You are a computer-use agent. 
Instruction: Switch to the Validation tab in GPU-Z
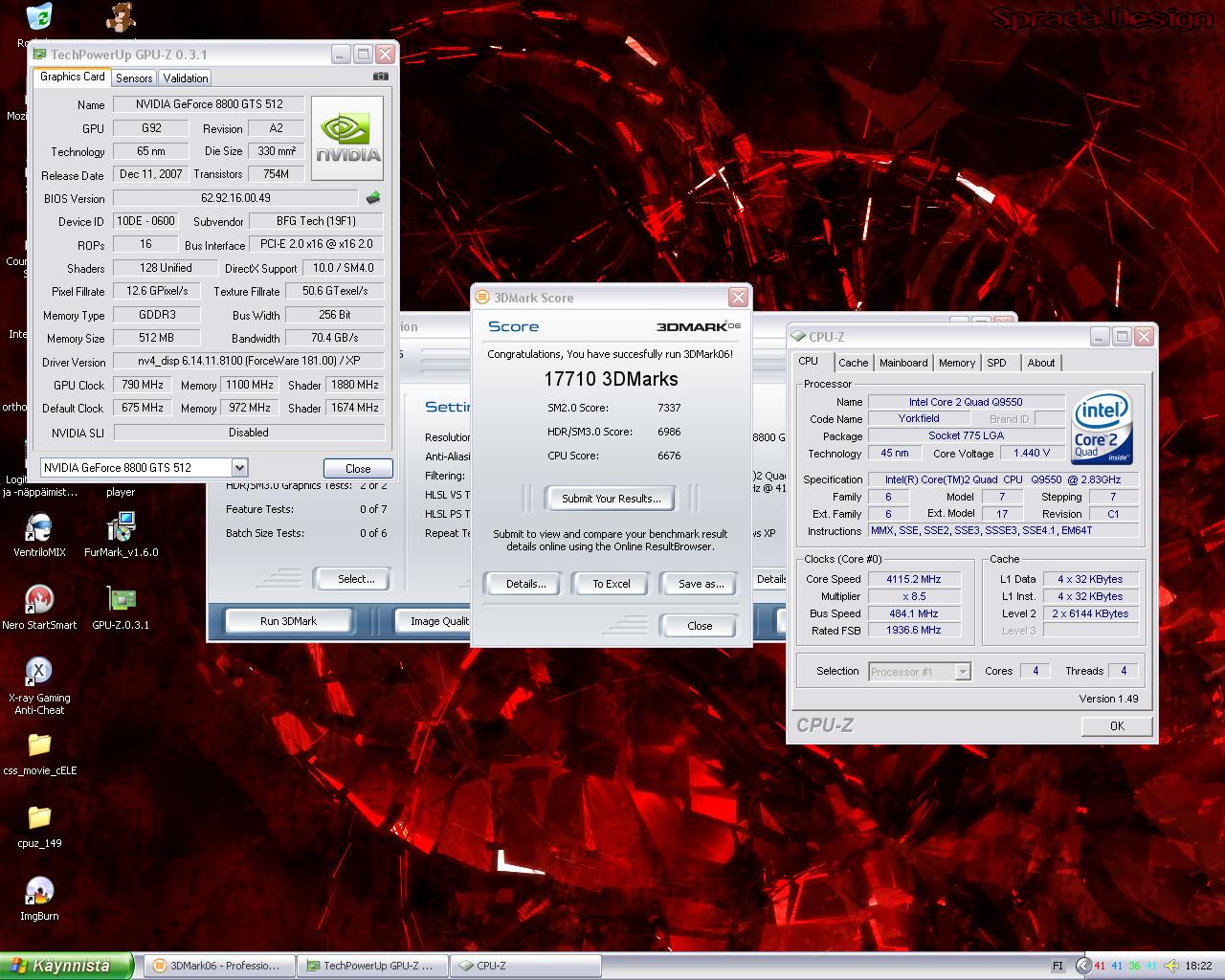pos(185,78)
